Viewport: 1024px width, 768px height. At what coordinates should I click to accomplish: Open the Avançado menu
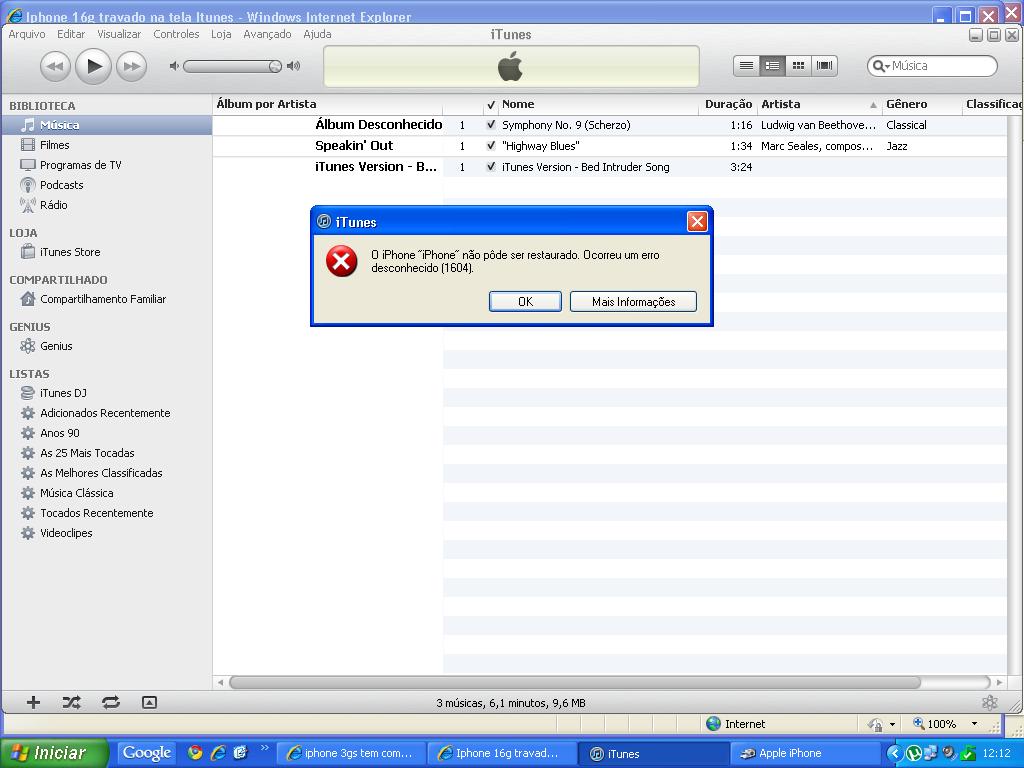(x=267, y=34)
